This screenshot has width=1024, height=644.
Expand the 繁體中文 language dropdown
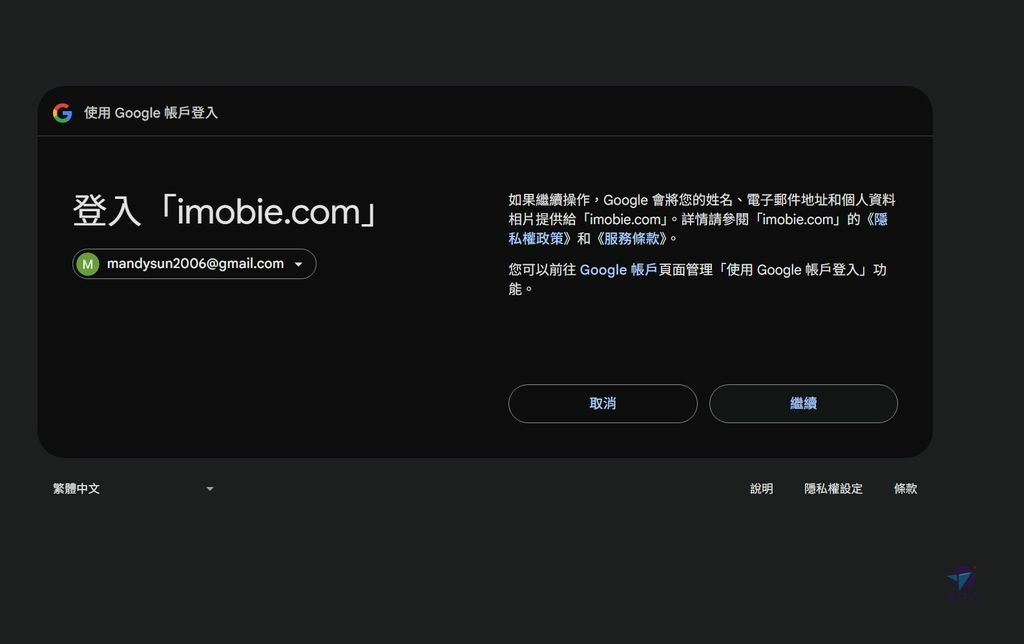point(133,489)
